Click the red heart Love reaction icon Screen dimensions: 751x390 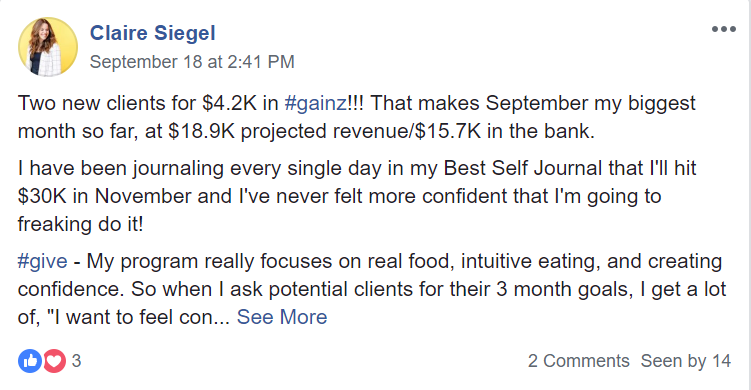pos(55,361)
